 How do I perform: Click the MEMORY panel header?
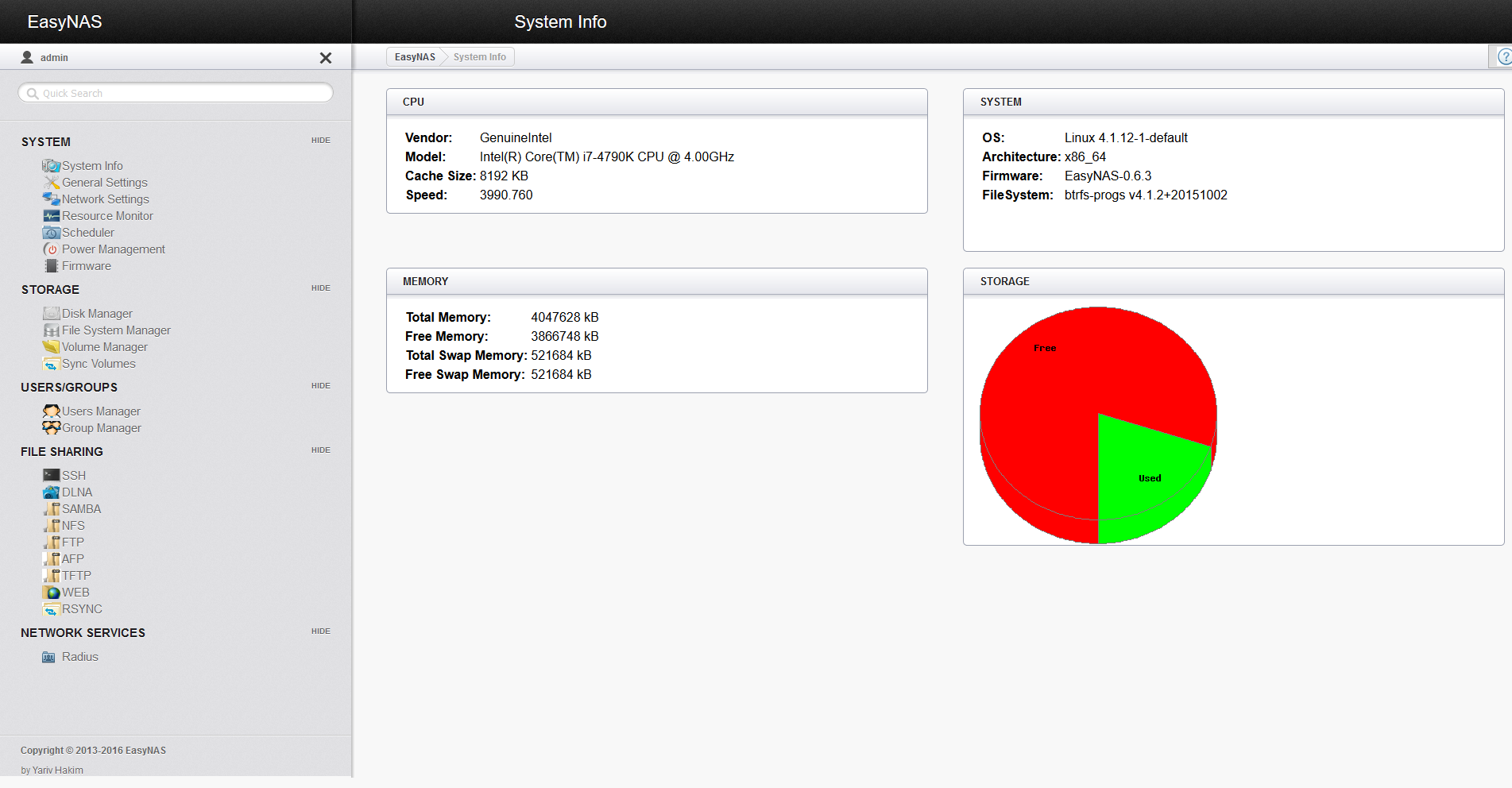point(656,281)
